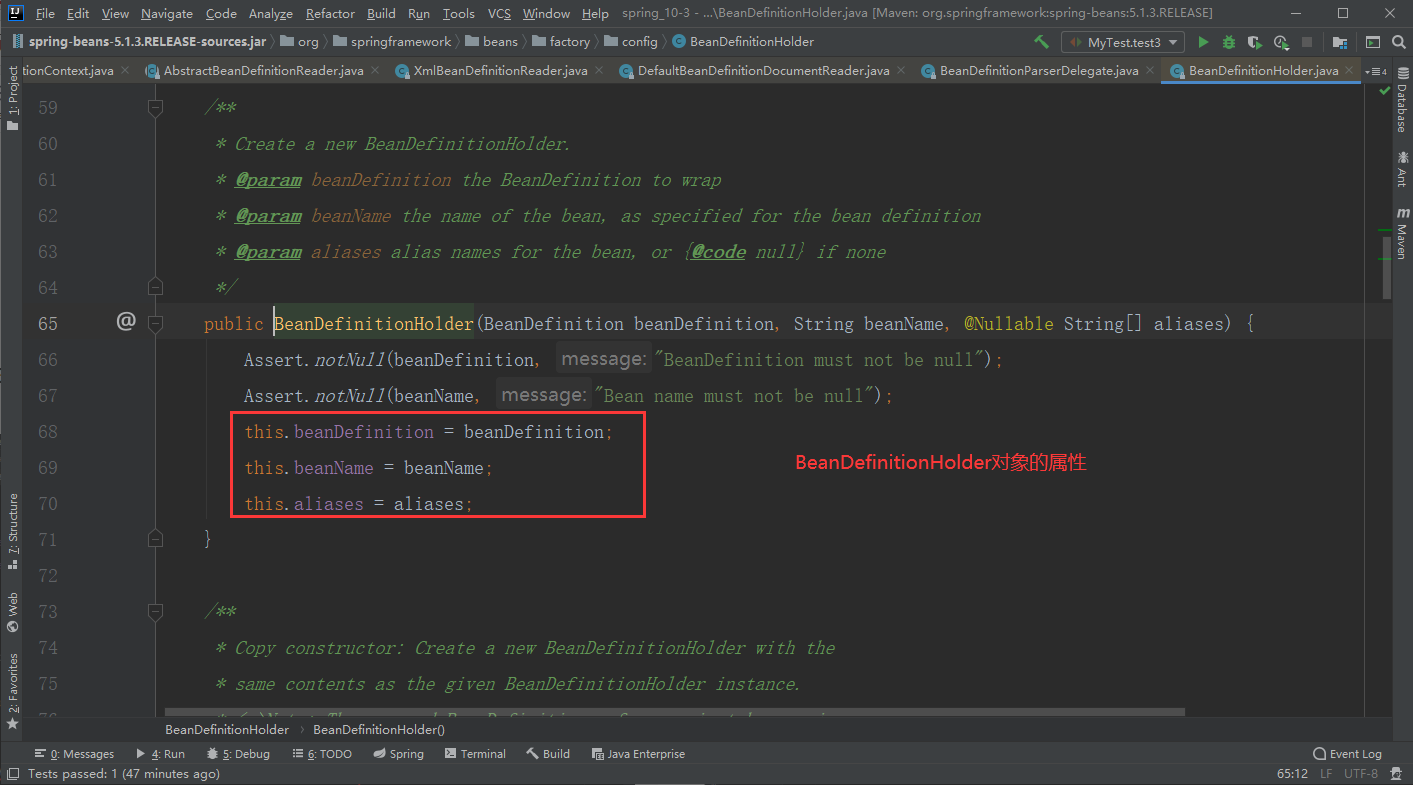
Task: Open the Structure tool window
Action: (x=12, y=531)
